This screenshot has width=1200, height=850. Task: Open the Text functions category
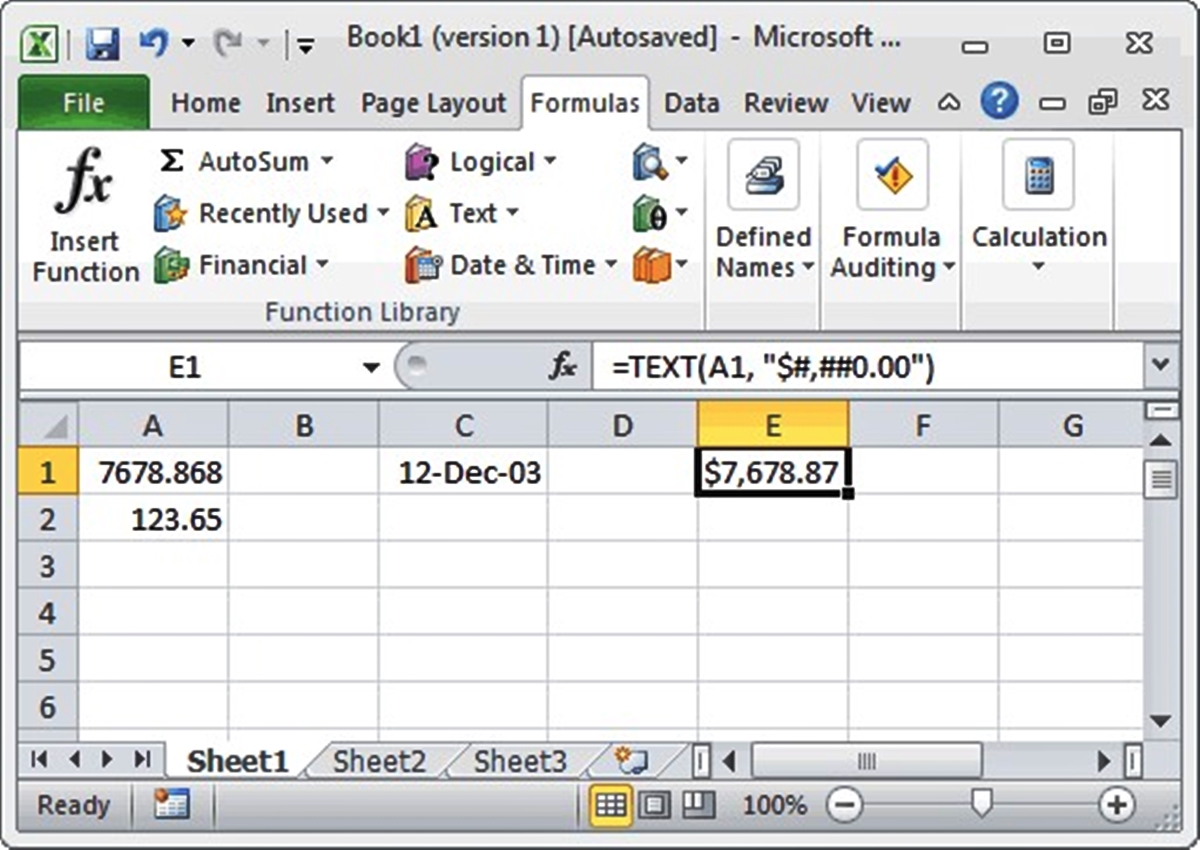click(466, 213)
